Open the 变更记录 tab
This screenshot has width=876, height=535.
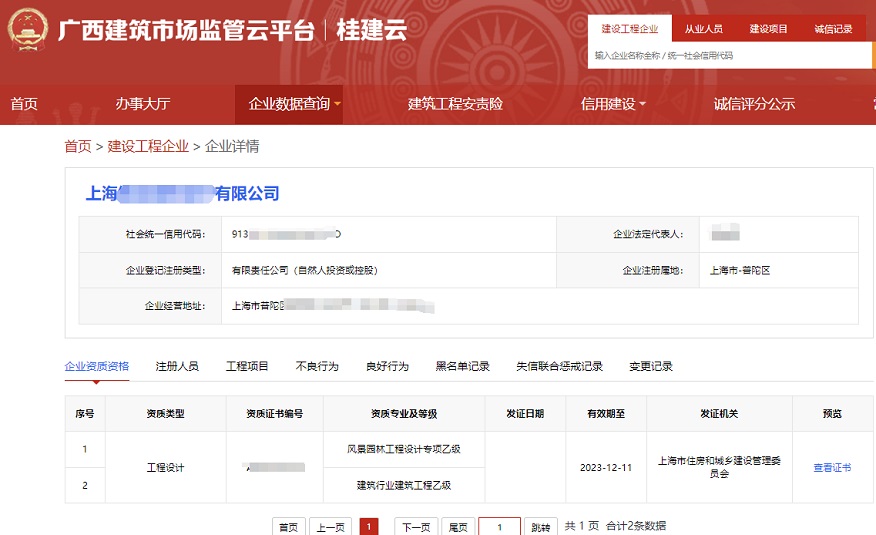[651, 367]
